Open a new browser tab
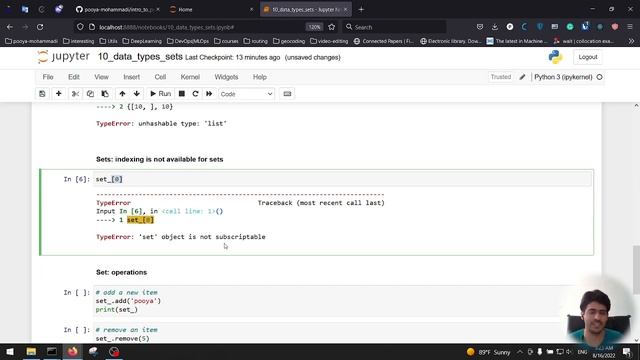The height and width of the screenshot is (360, 640). click(361, 9)
